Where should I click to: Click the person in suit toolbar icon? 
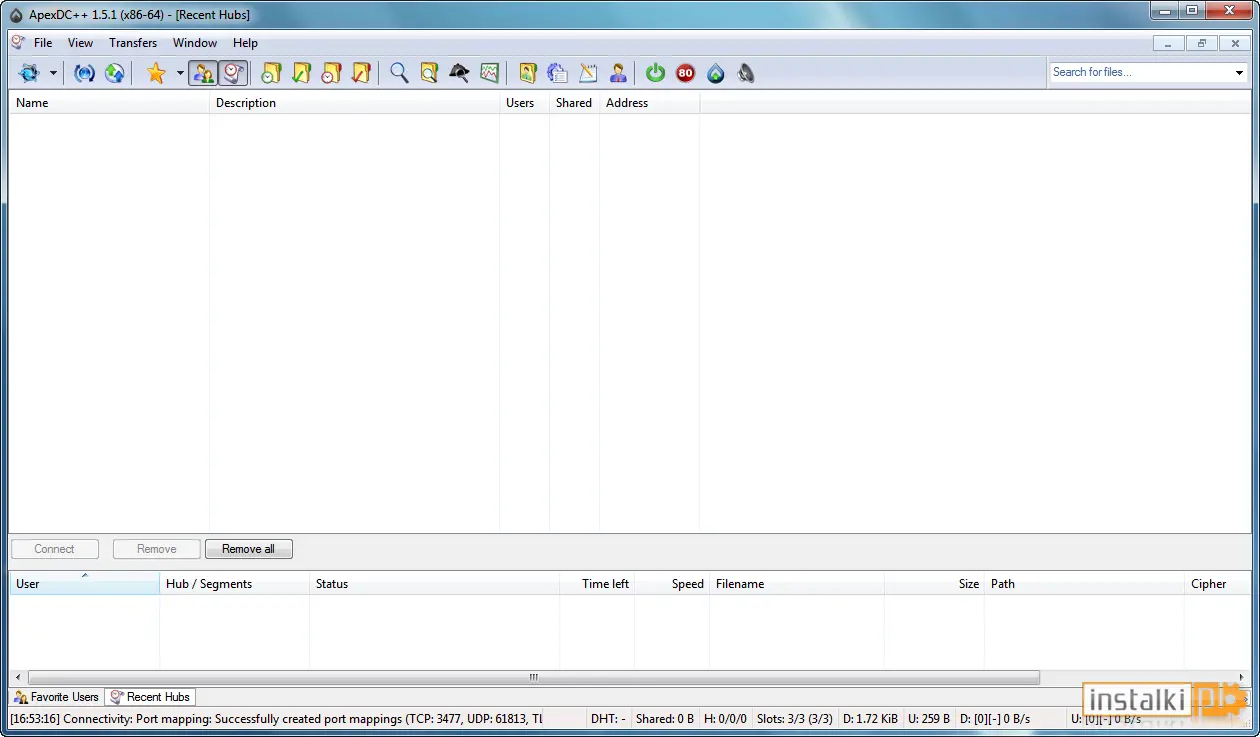(x=617, y=73)
